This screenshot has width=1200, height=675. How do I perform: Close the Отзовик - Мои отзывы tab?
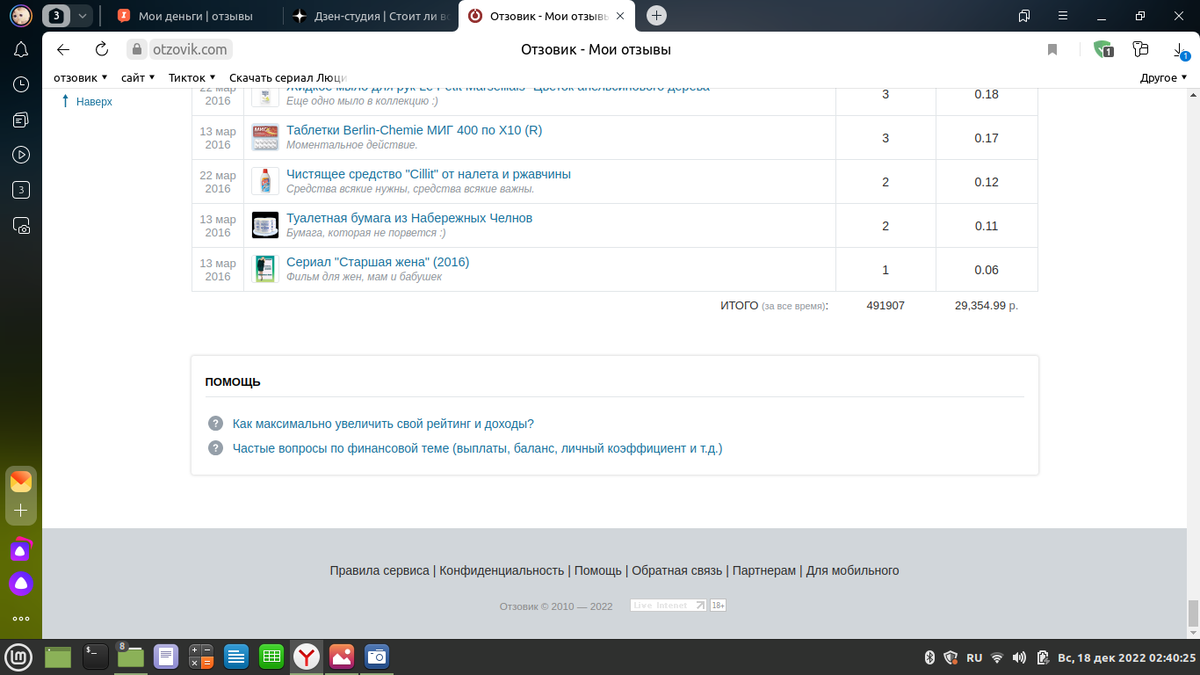pyautogui.click(x=619, y=16)
